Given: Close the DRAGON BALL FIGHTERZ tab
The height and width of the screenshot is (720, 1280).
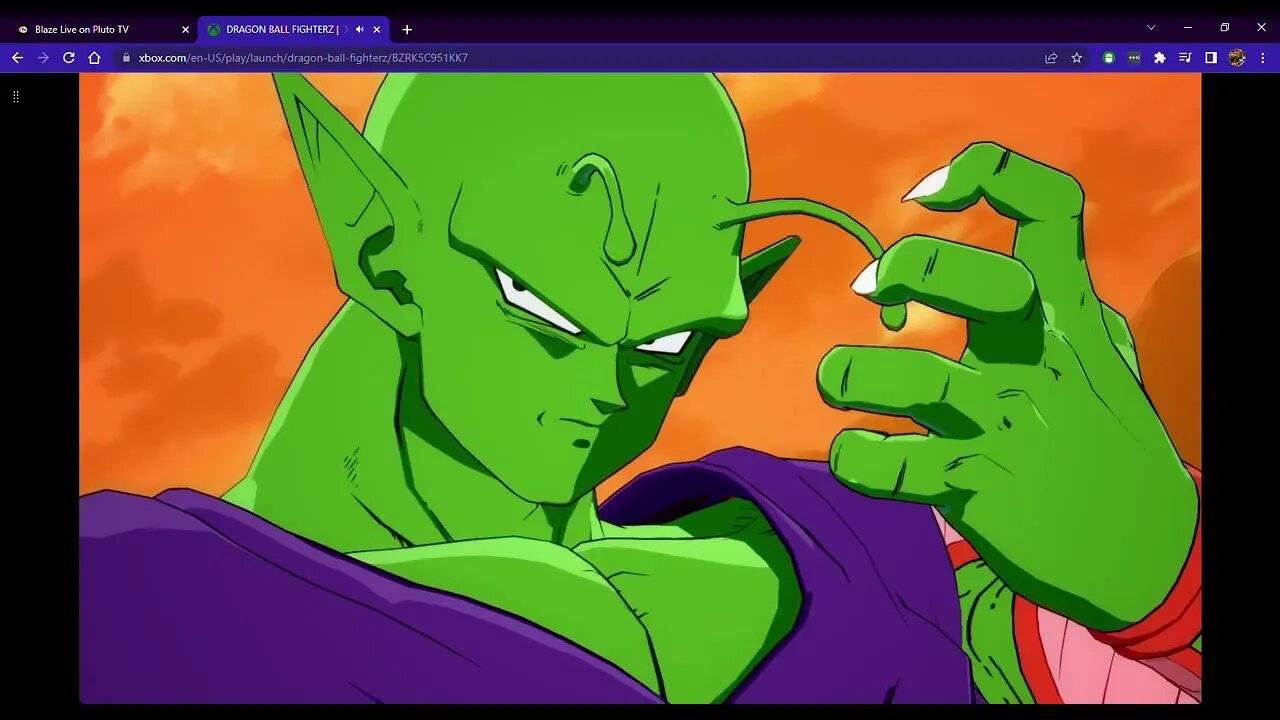Looking at the screenshot, I should tap(377, 29).
